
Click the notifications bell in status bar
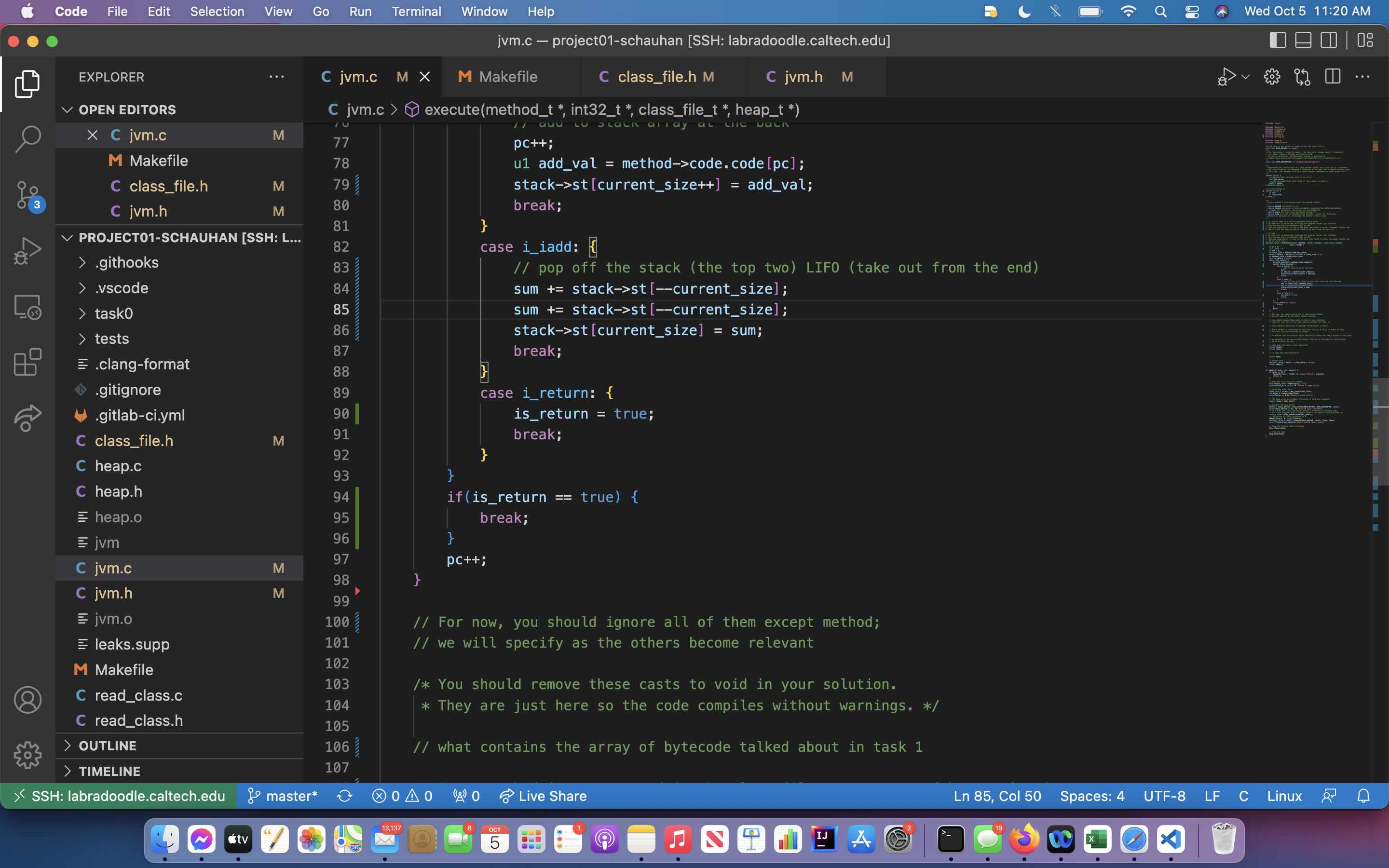pyautogui.click(x=1363, y=796)
